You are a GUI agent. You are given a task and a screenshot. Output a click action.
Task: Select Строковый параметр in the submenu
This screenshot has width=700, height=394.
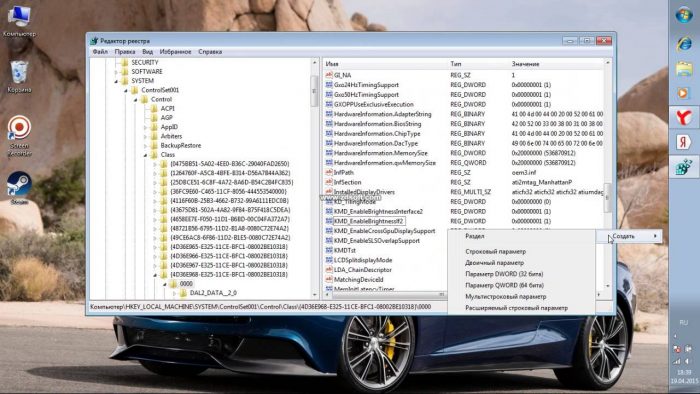coord(496,252)
